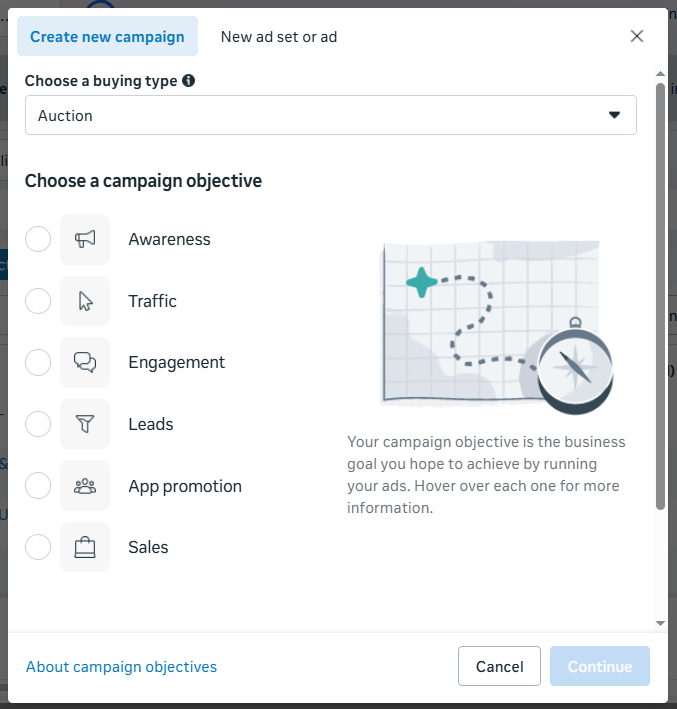Click the App promotion people icon

click(x=85, y=486)
